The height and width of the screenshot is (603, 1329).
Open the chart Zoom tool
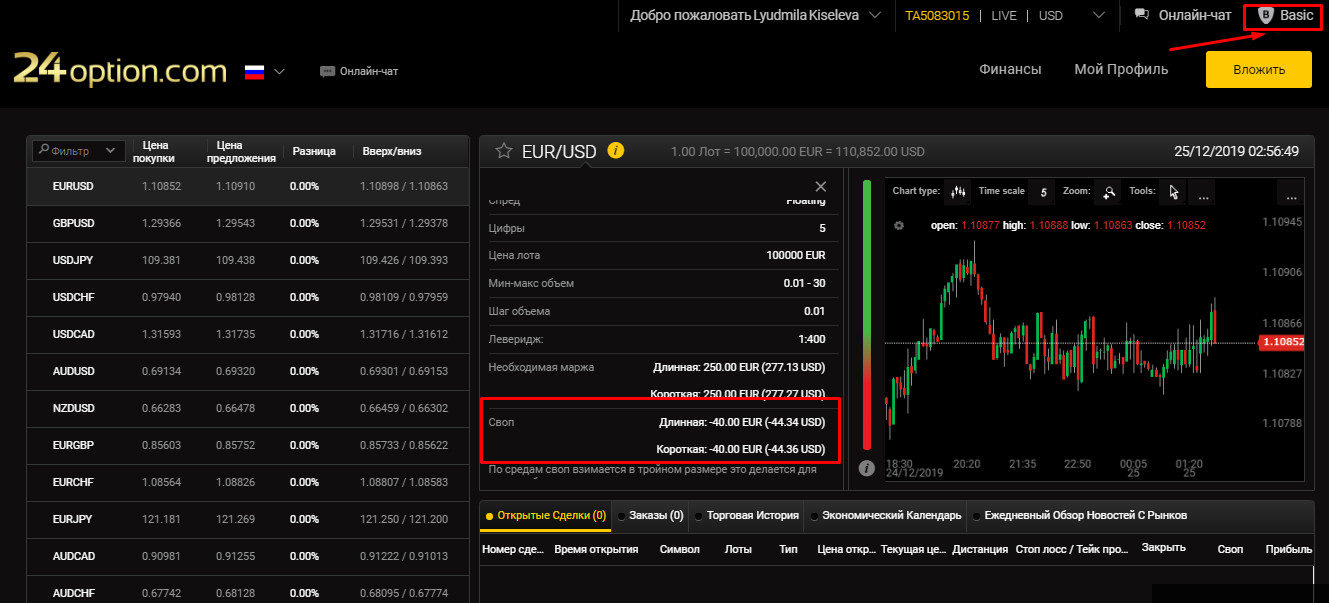pyautogui.click(x=1107, y=191)
